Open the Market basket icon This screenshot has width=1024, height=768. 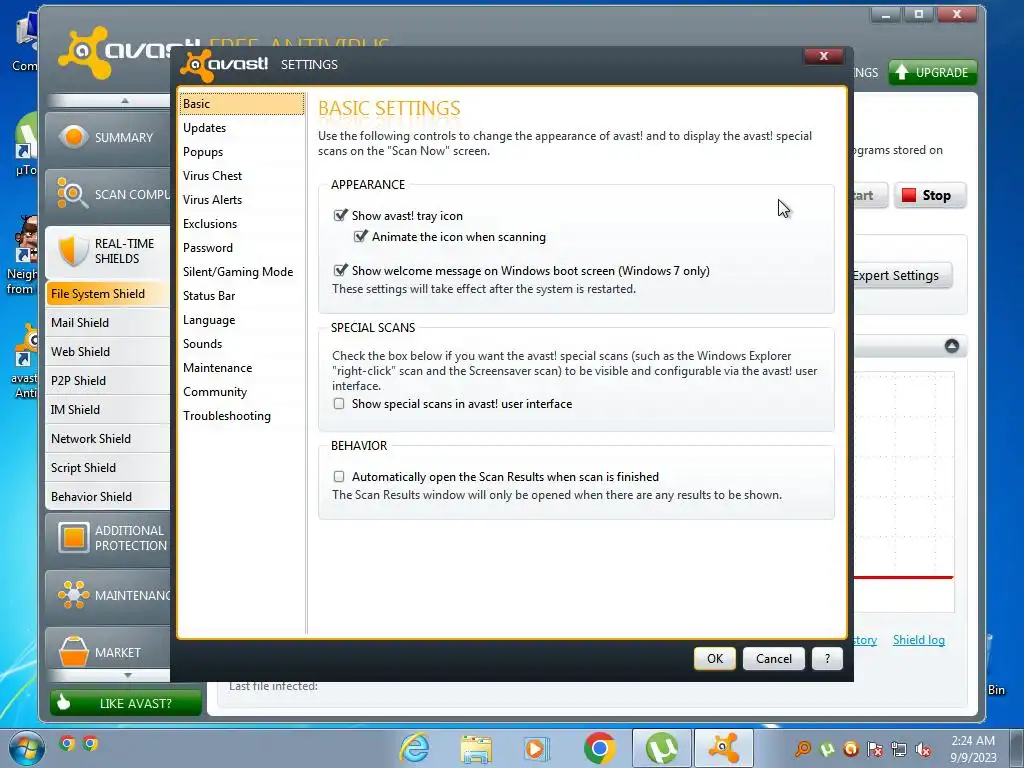tap(73, 651)
